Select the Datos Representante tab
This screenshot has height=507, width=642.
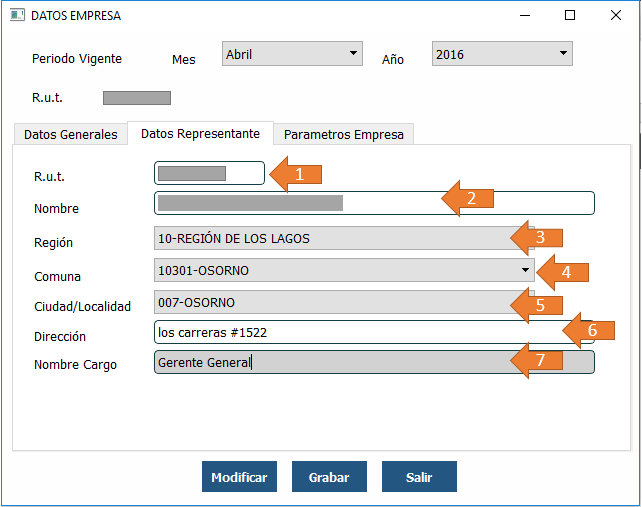pos(200,133)
